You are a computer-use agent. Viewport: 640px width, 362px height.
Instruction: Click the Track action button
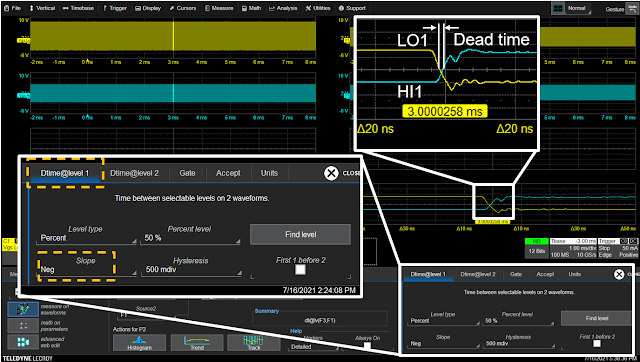click(x=254, y=342)
